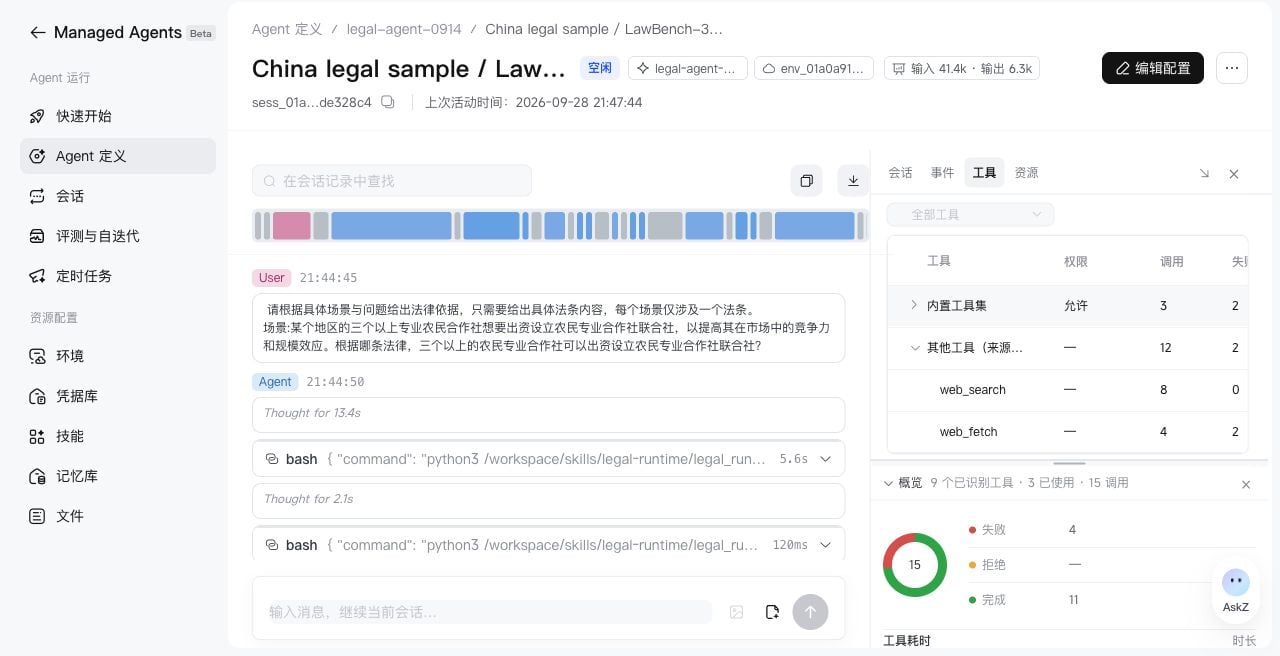Screen dimensions: 1280x656
Task: Click the token usage chip 输入 41.4k
Action: click(962, 68)
